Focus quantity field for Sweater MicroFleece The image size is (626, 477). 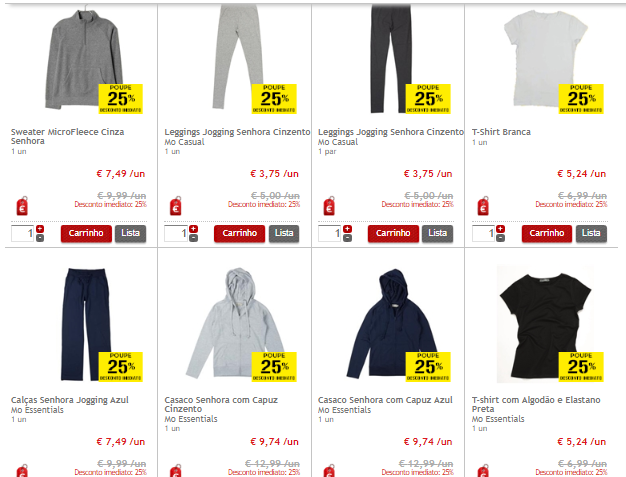point(23,234)
